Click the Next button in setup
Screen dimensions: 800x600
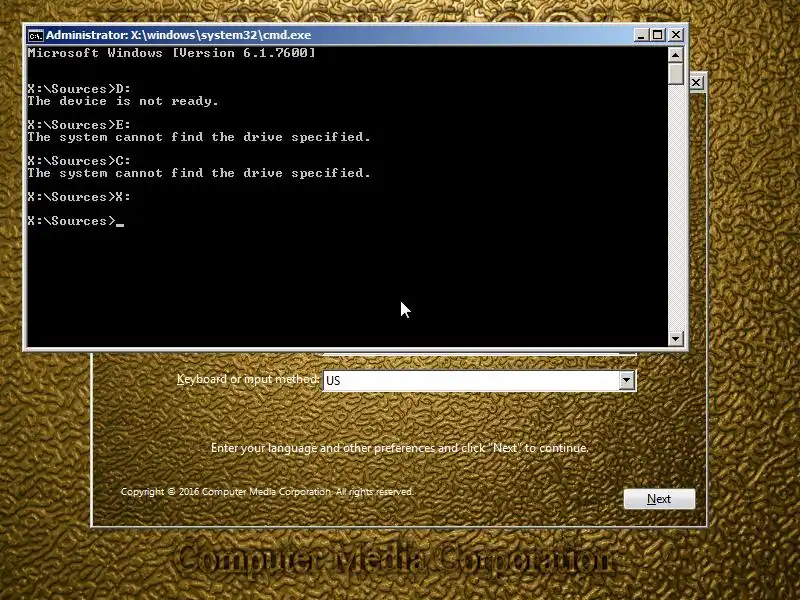point(659,499)
